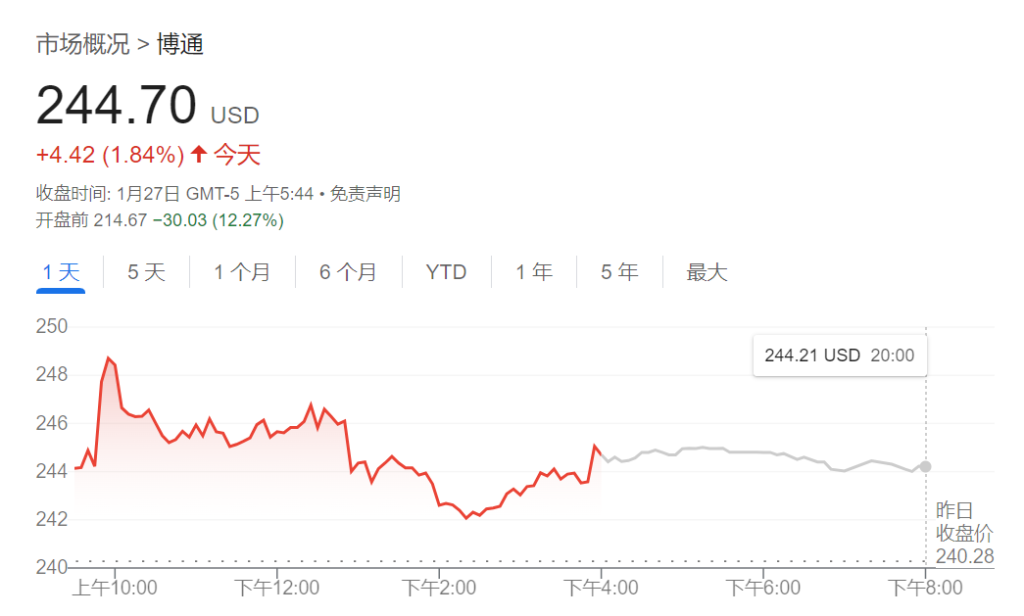Click the 下午6:00 time axis label
The height and width of the screenshot is (616, 1024).
point(763,587)
